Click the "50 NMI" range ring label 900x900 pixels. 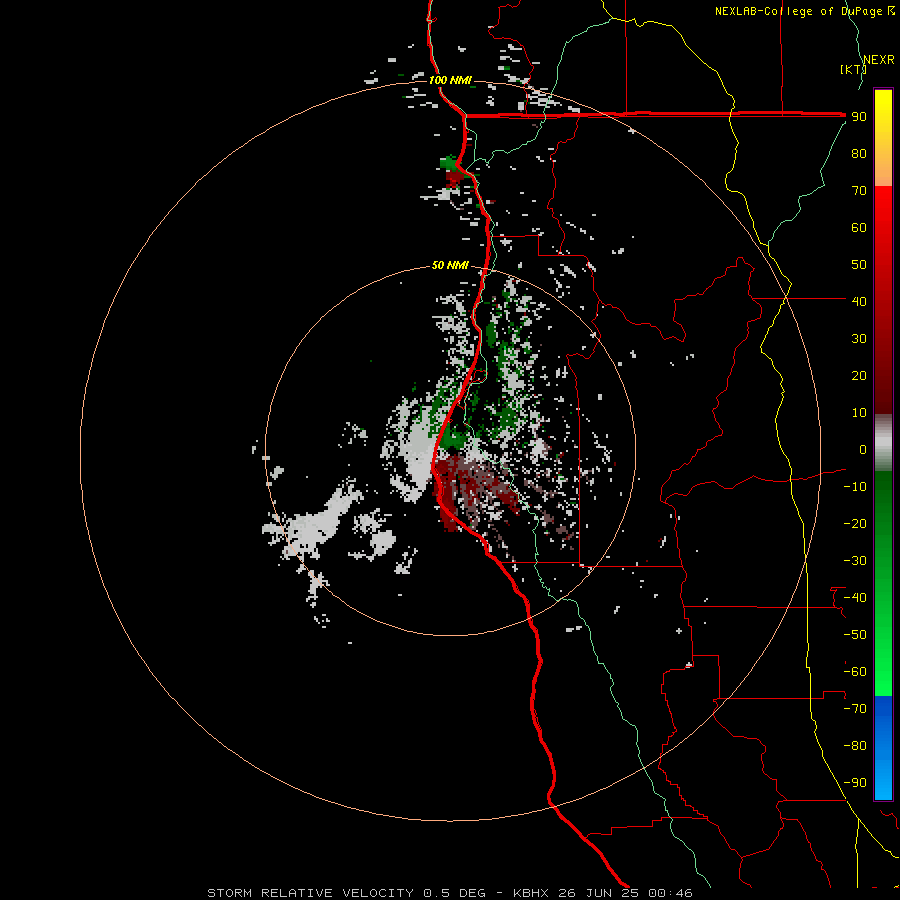click(450, 265)
